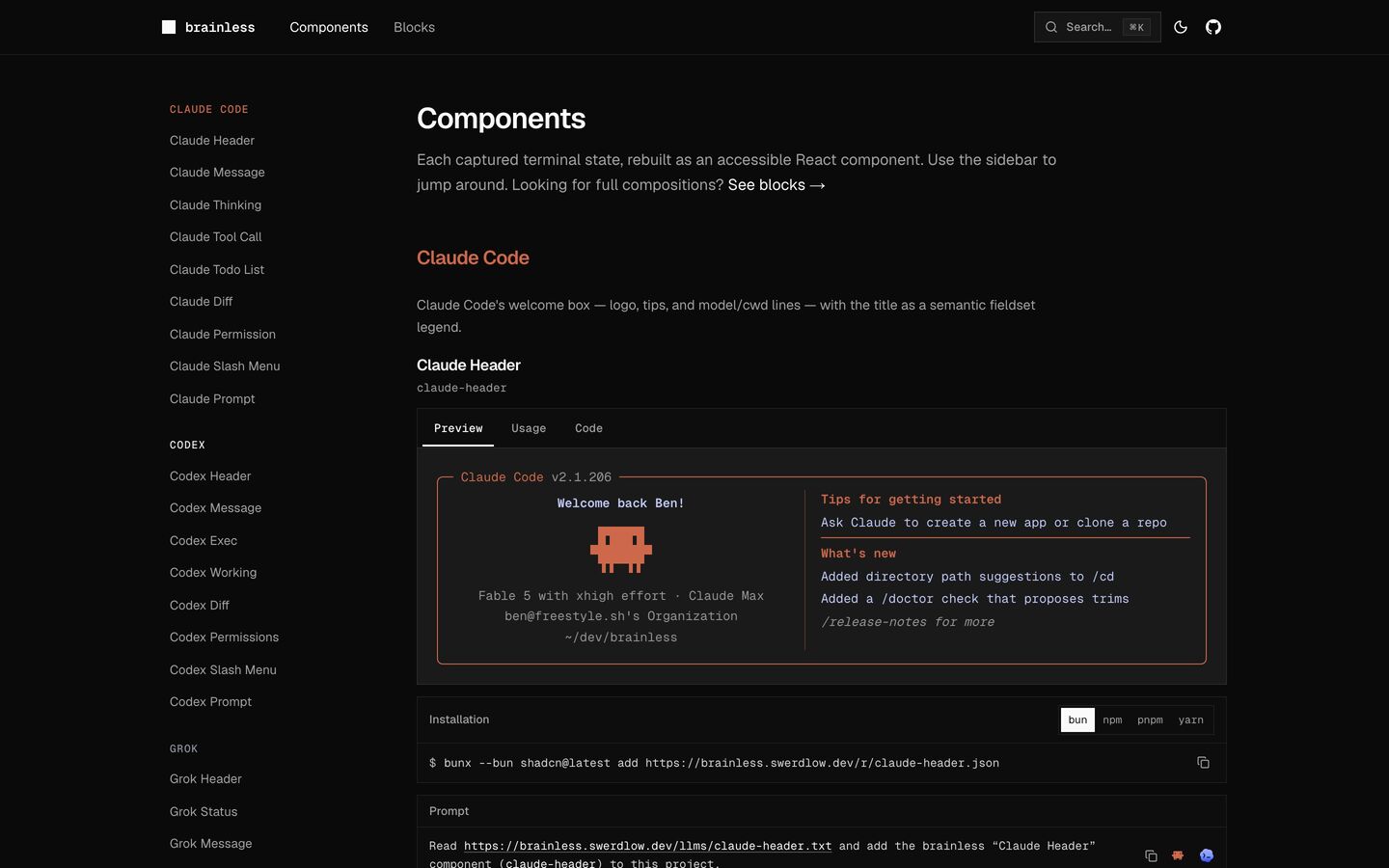Image resolution: width=1389 pixels, height=868 pixels.
Task: Go to Codex Diff in sidebar
Action: coord(200,605)
